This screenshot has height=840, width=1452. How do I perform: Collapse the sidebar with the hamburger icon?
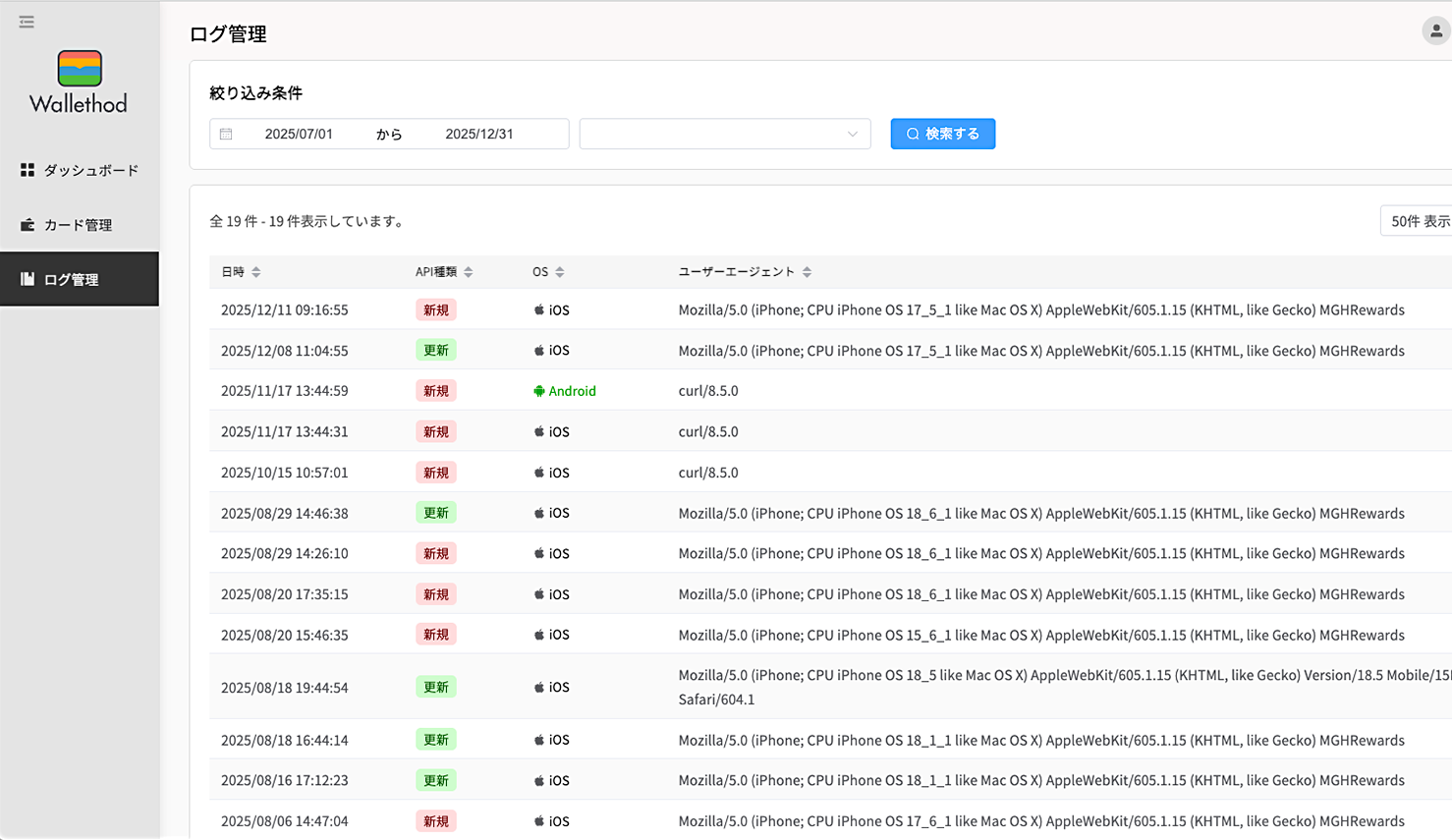point(27,22)
